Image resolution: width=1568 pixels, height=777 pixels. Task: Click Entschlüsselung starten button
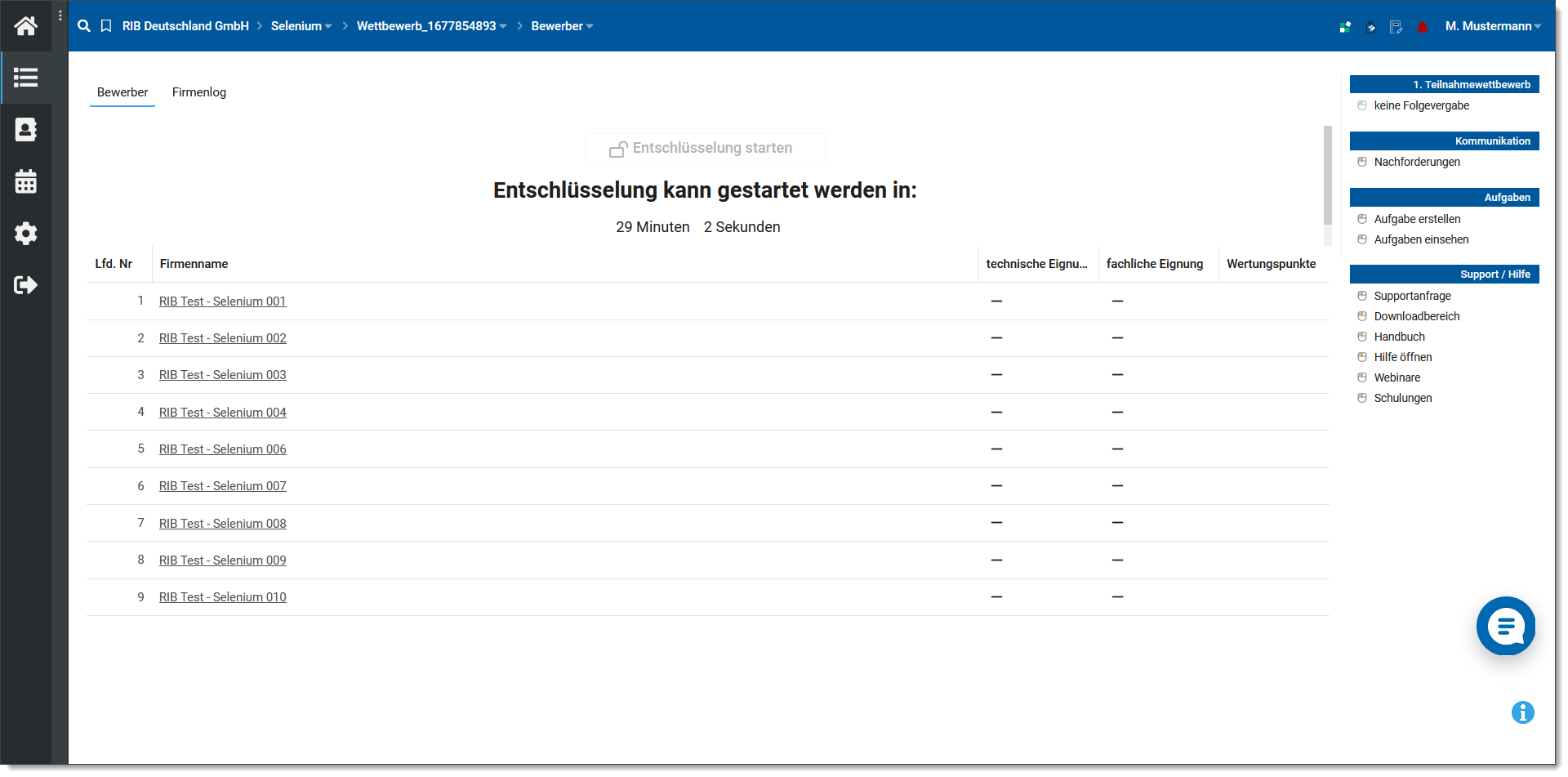point(705,148)
